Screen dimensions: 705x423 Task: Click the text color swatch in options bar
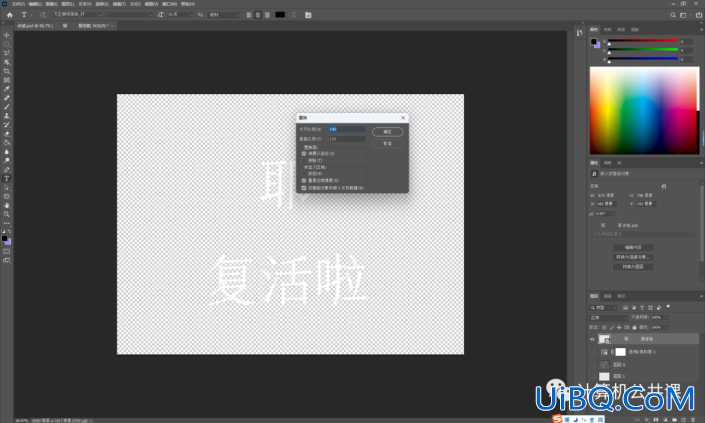(x=280, y=15)
